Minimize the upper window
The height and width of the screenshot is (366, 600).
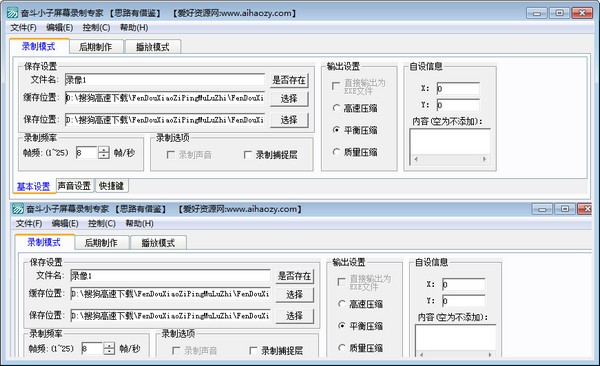(x=537, y=13)
